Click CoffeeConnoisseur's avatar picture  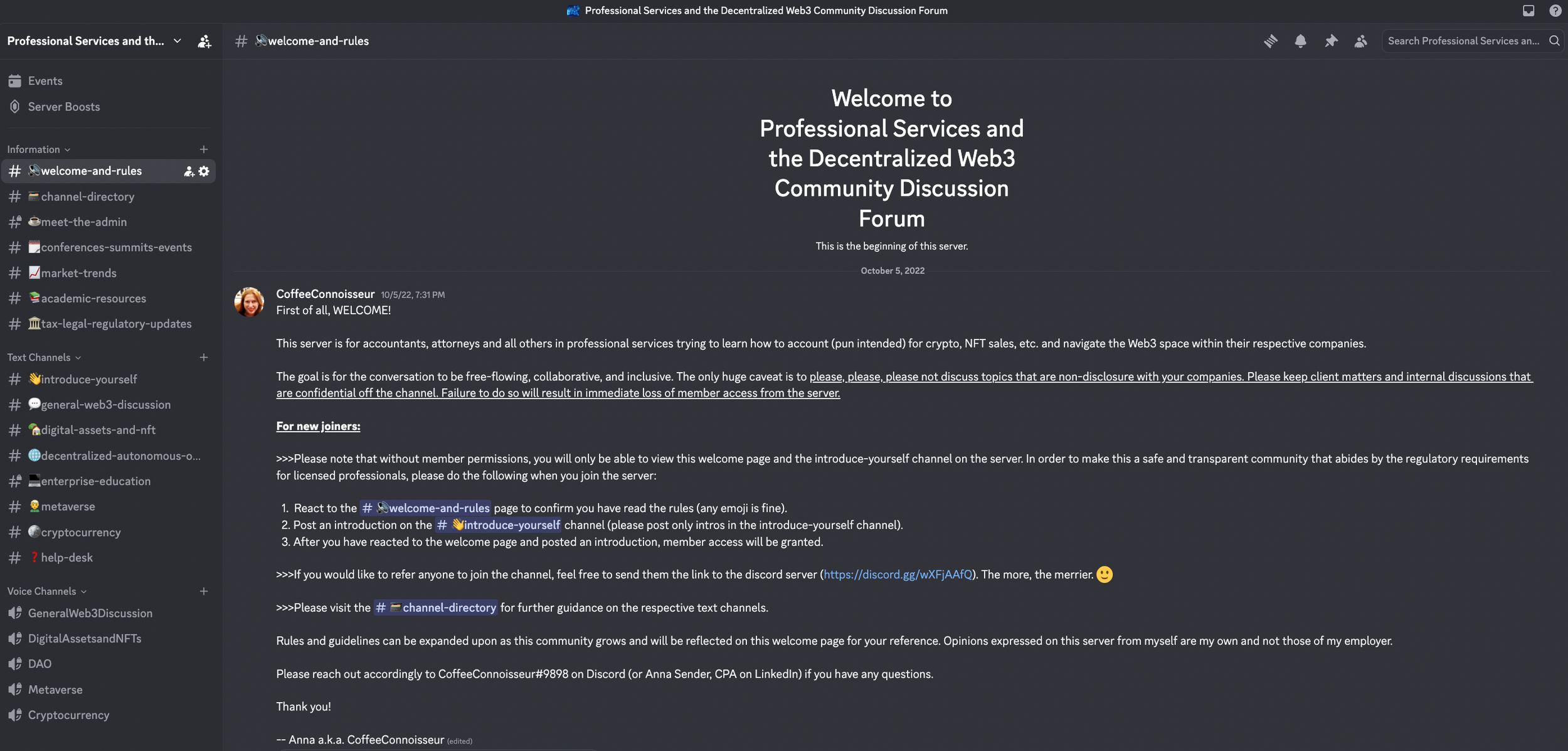click(x=249, y=302)
